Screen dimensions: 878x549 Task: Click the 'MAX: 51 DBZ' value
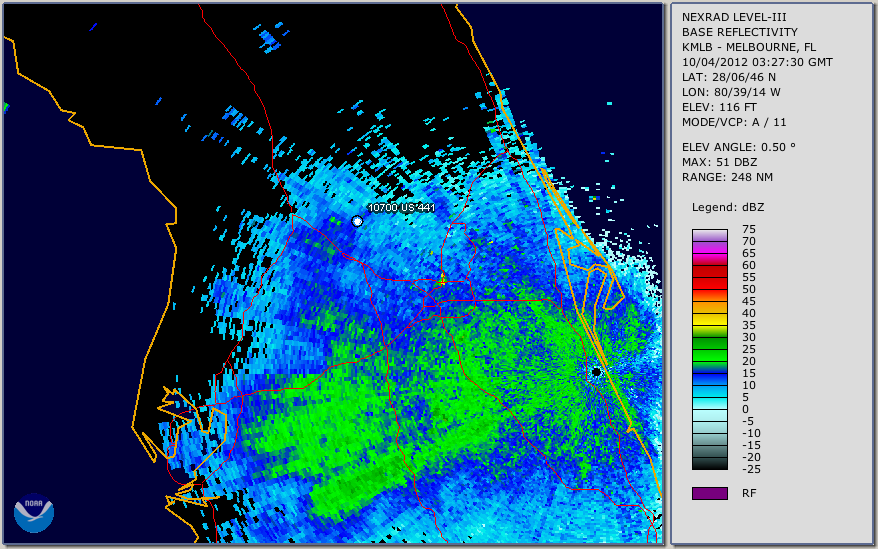tap(719, 162)
